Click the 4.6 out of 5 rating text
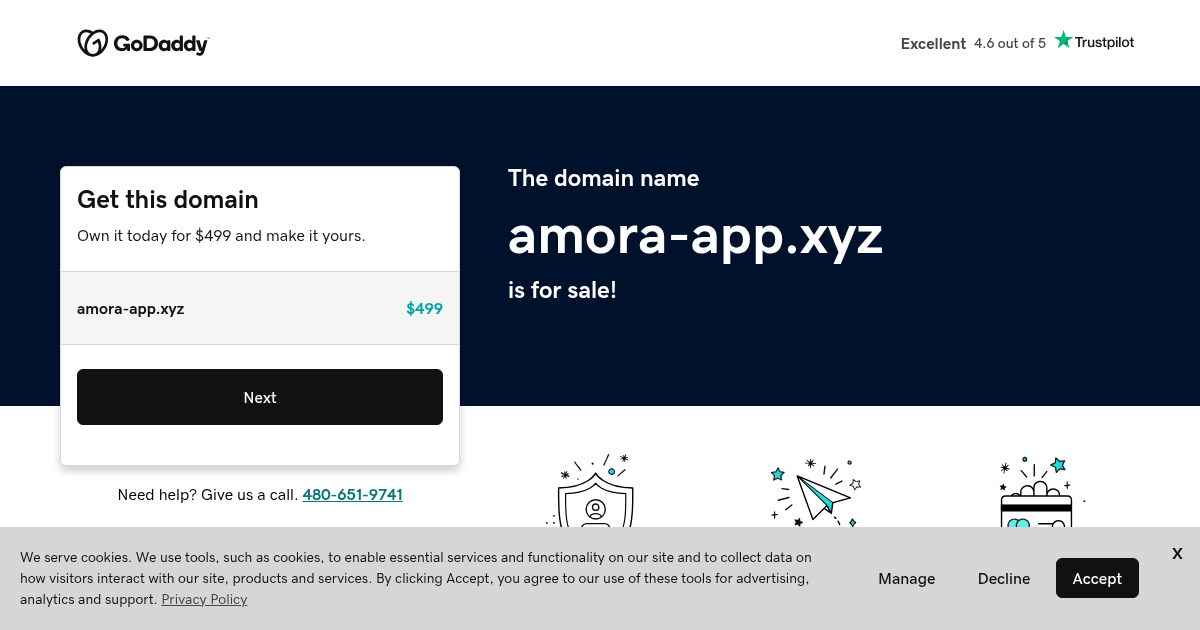 point(1009,43)
